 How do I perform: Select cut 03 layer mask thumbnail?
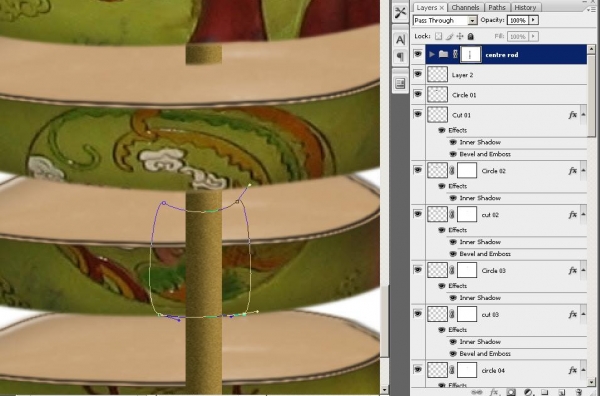click(x=467, y=314)
